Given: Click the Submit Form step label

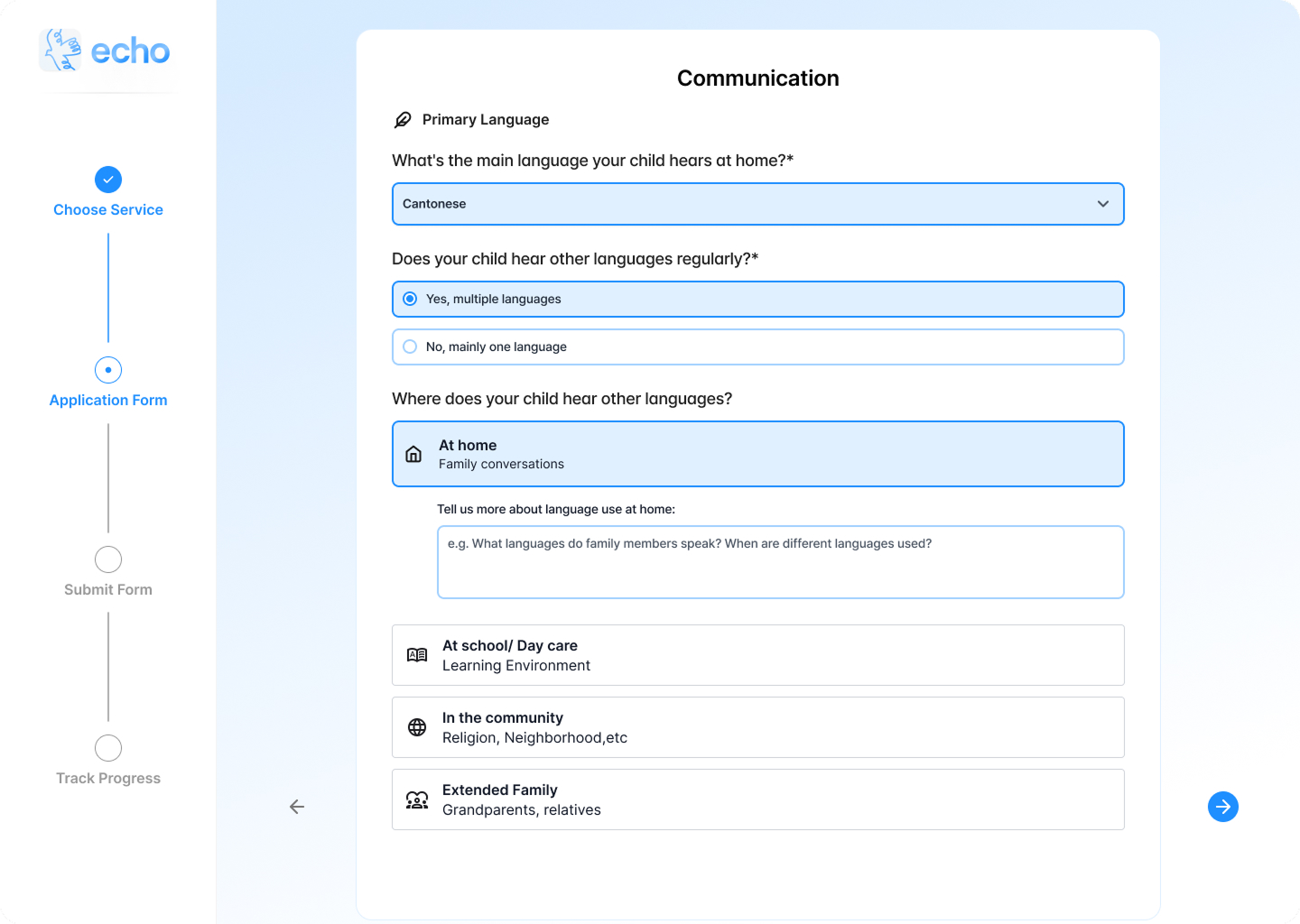Looking at the screenshot, I should coord(108,589).
